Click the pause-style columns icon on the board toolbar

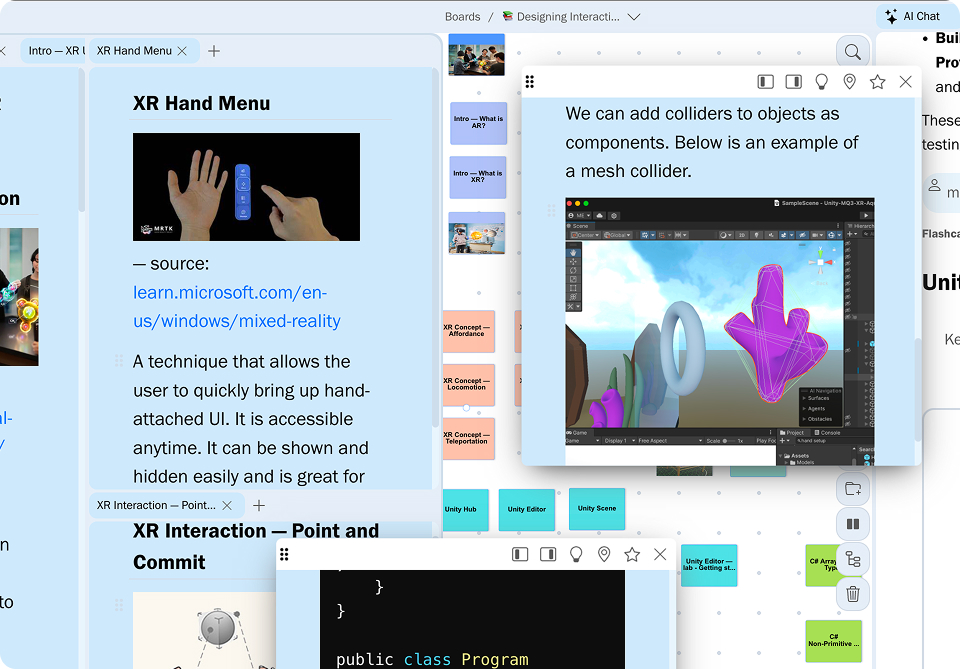click(x=852, y=524)
